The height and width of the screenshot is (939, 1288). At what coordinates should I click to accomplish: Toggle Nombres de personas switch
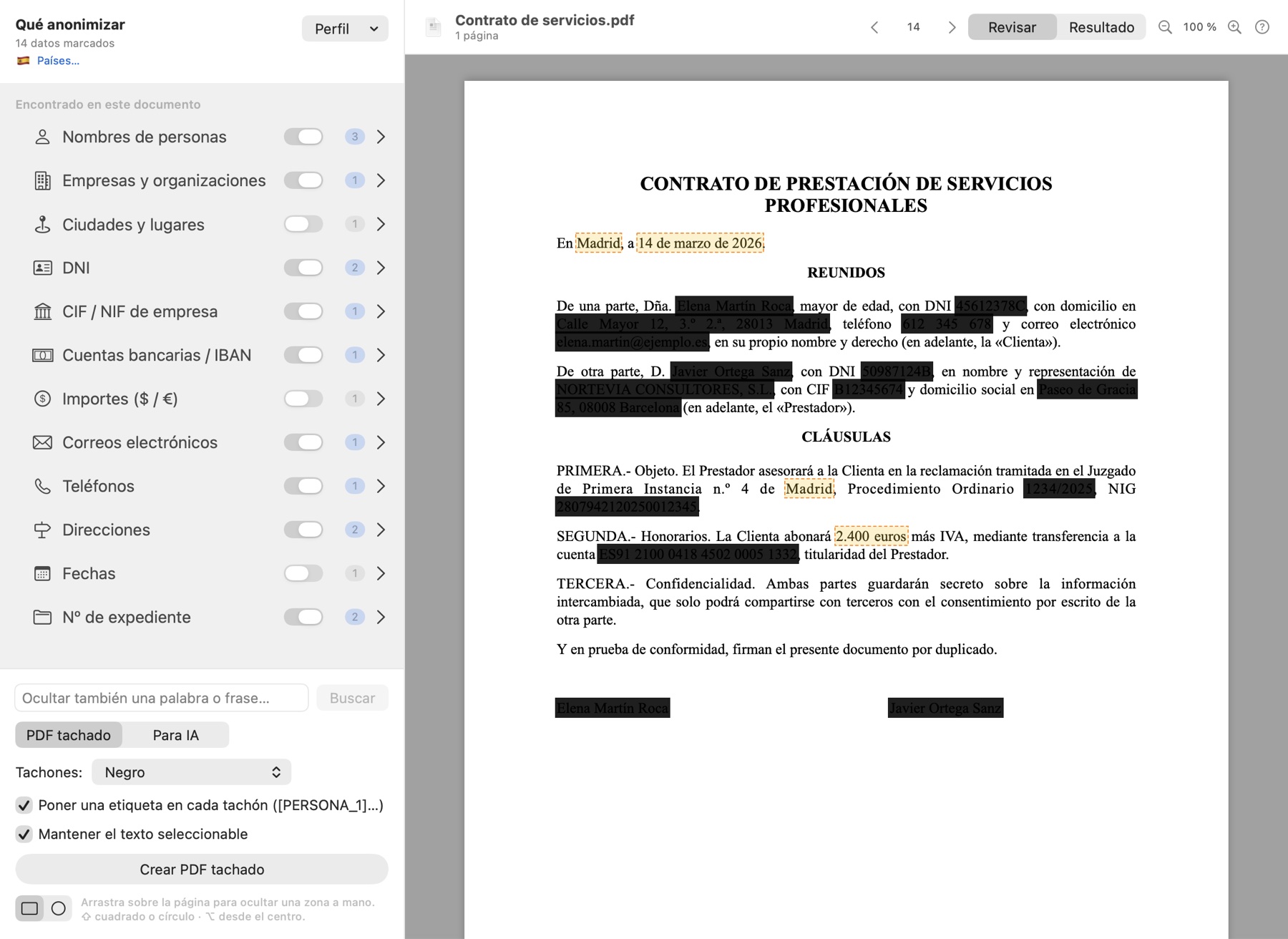(303, 137)
